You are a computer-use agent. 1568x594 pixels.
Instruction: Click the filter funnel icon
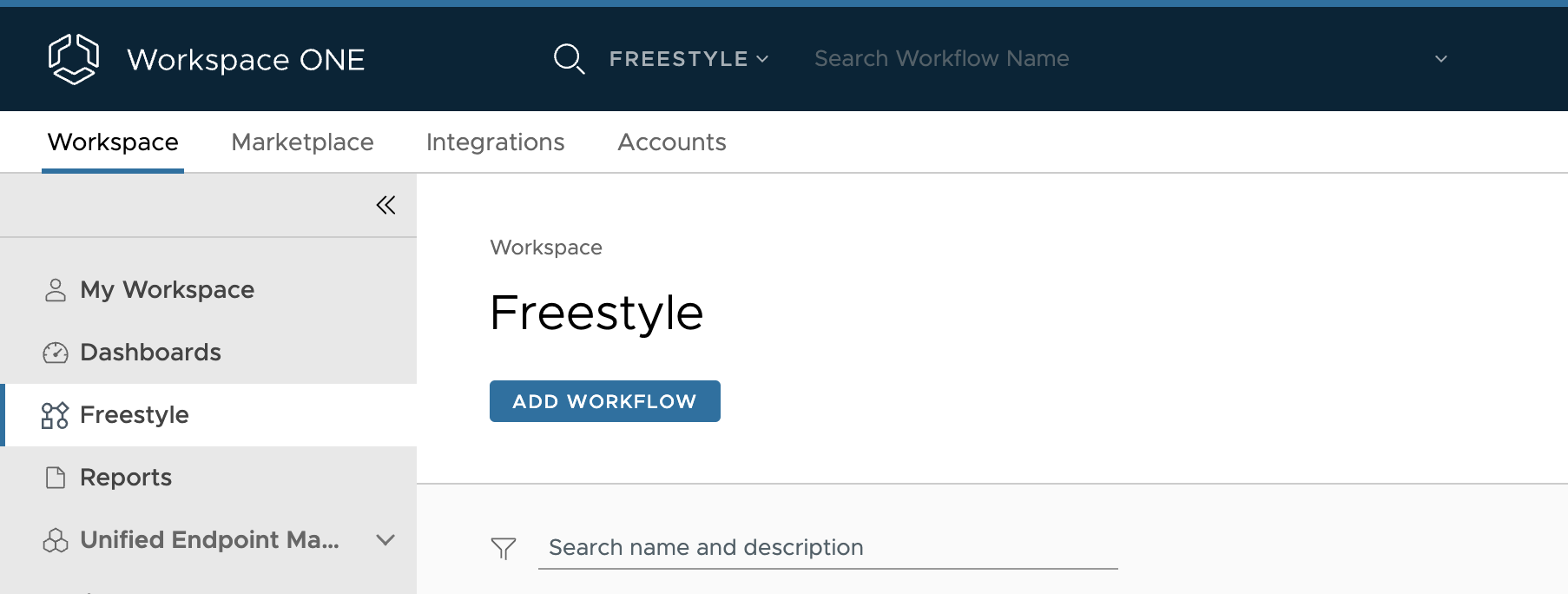504,548
